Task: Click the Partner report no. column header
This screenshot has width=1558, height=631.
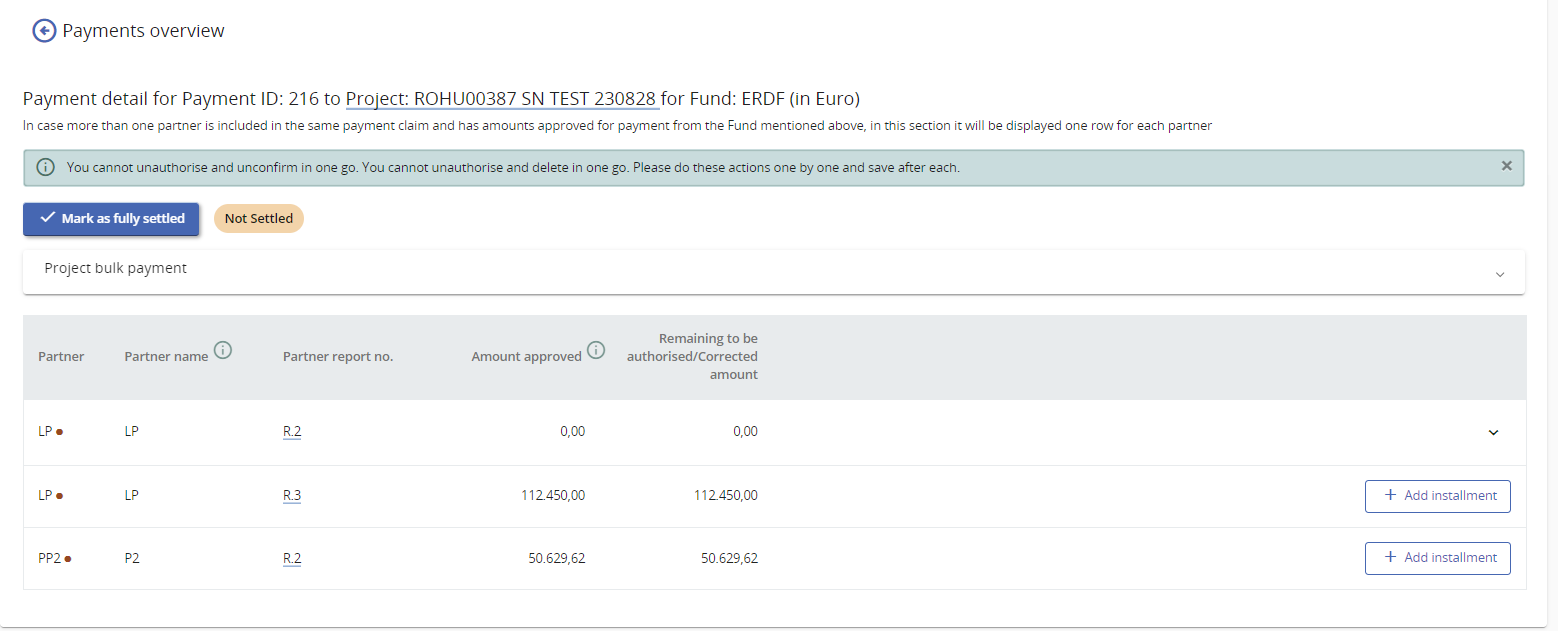Action: (x=338, y=357)
